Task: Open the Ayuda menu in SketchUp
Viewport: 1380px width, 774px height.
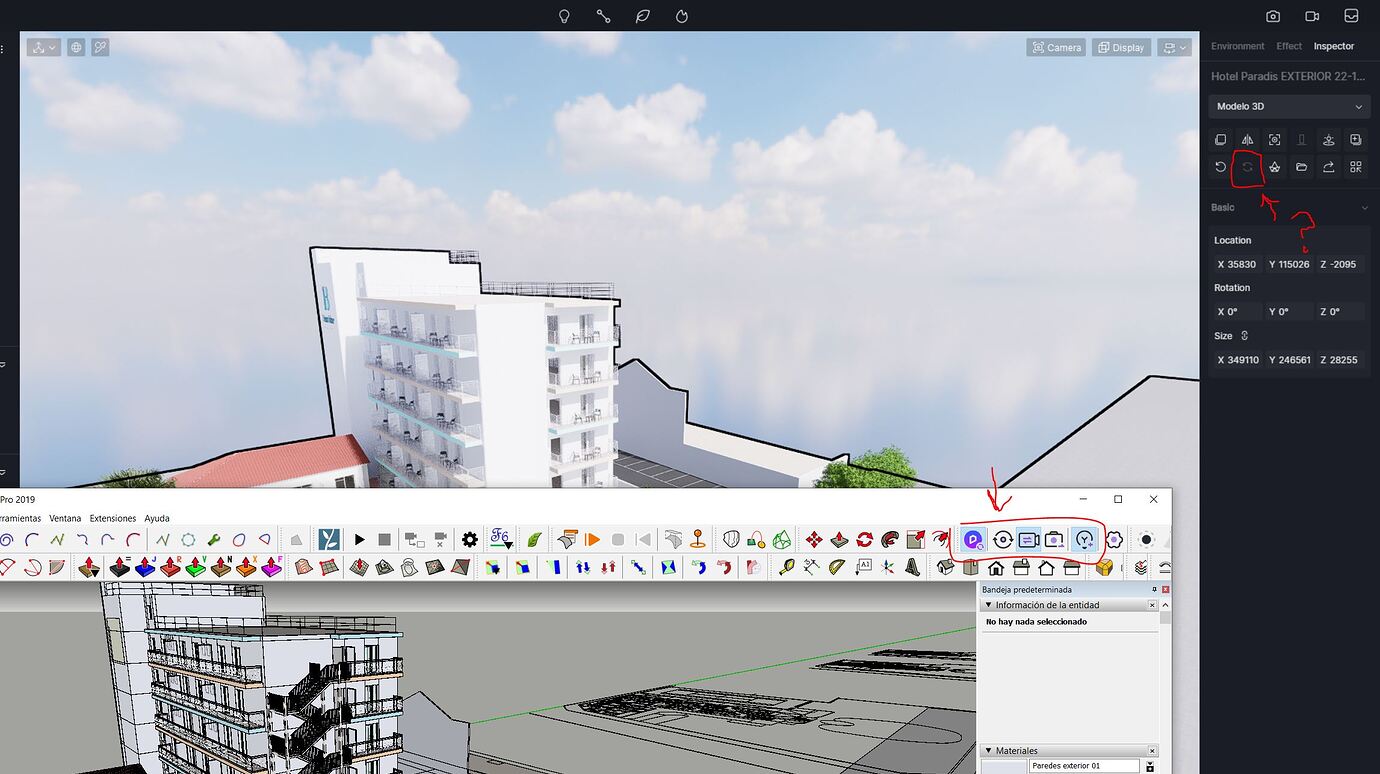Action: click(157, 518)
